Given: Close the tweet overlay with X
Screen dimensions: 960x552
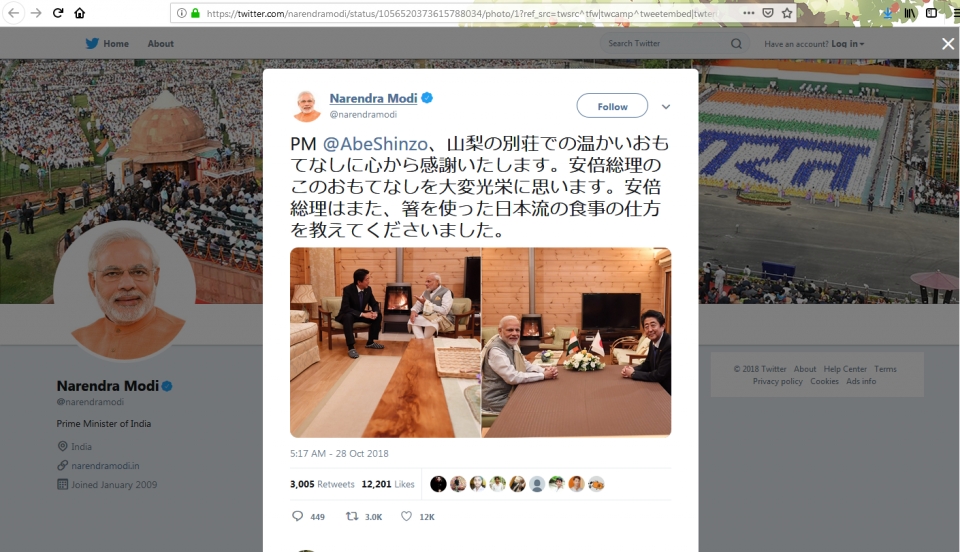Looking at the screenshot, I should pyautogui.click(x=948, y=43).
